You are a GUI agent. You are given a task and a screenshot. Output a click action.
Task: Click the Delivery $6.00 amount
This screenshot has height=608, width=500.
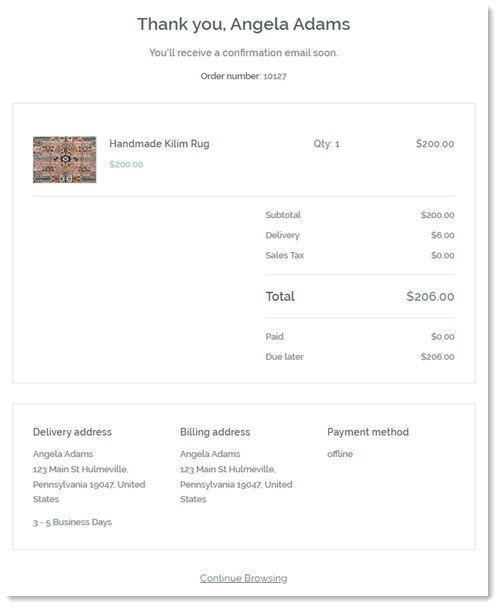(443, 235)
